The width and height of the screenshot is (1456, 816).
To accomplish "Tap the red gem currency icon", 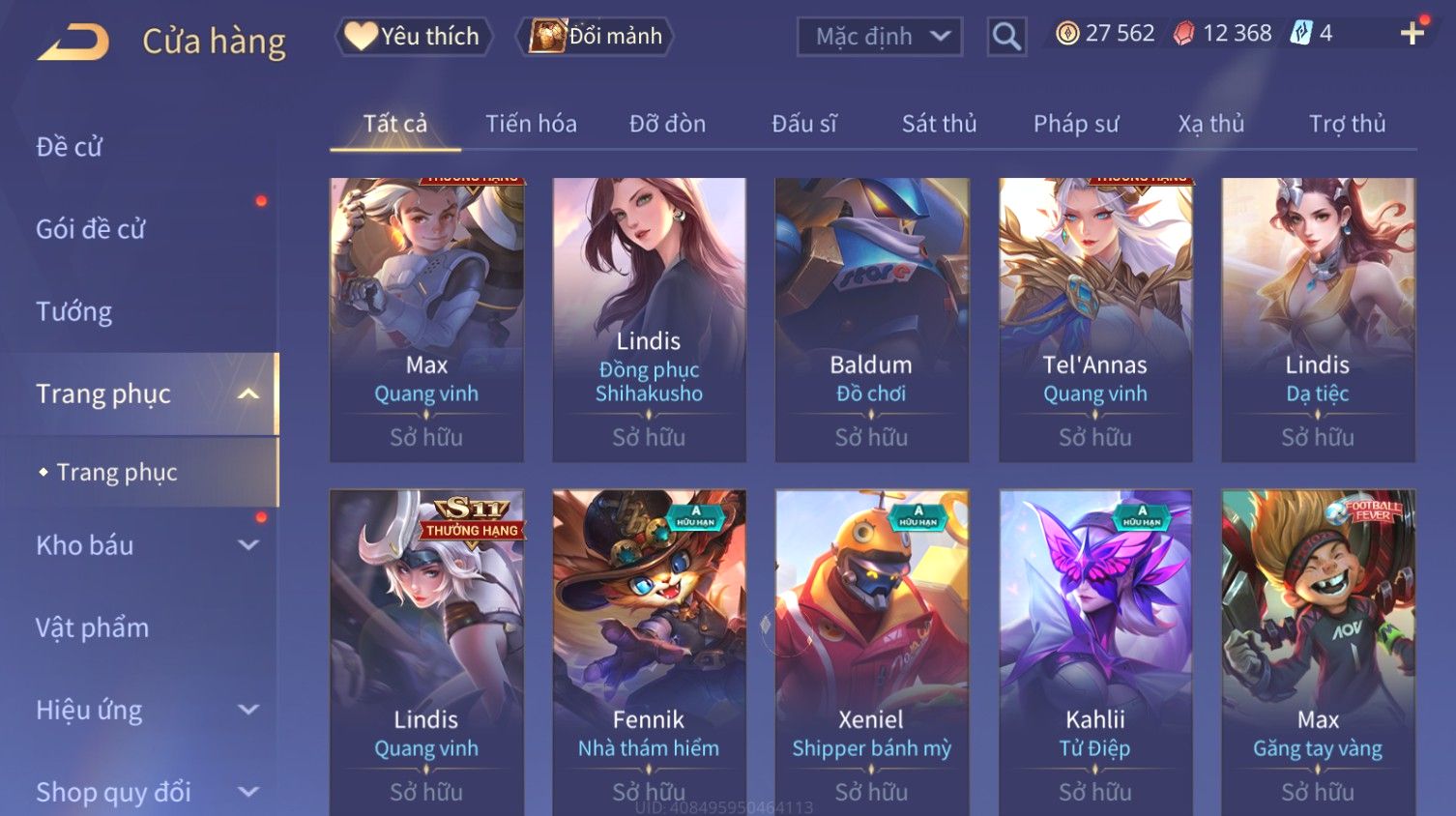I will [1183, 34].
